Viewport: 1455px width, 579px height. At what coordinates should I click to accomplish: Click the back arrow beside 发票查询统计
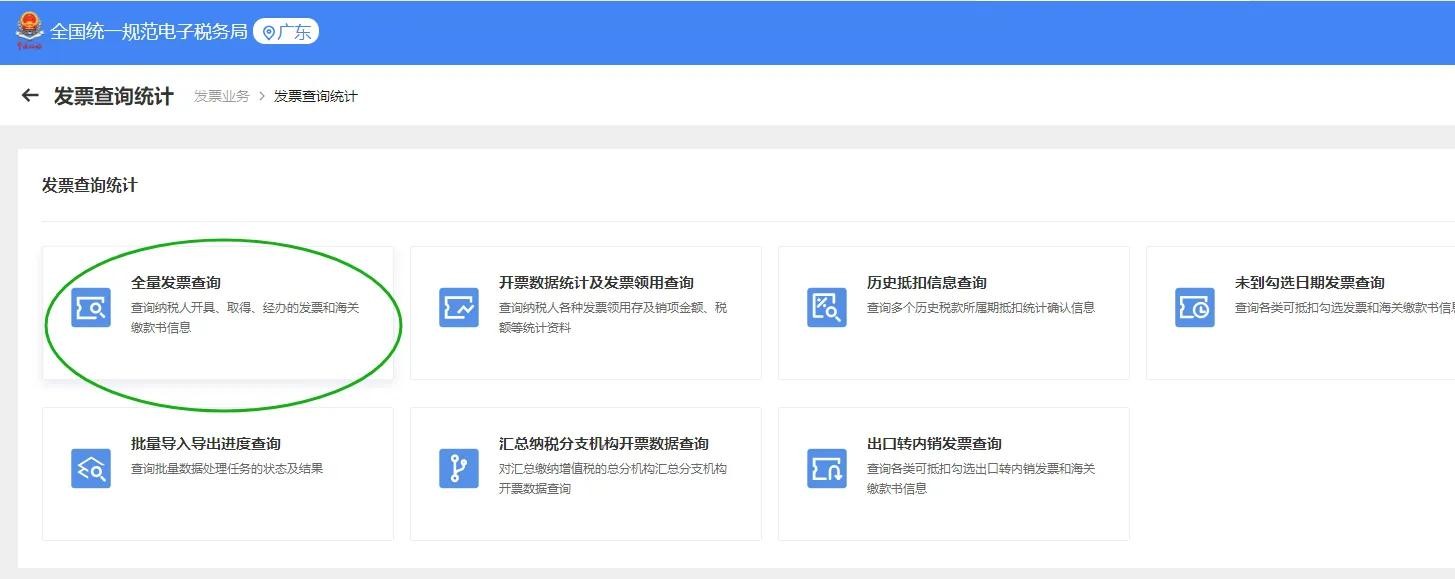coord(30,96)
